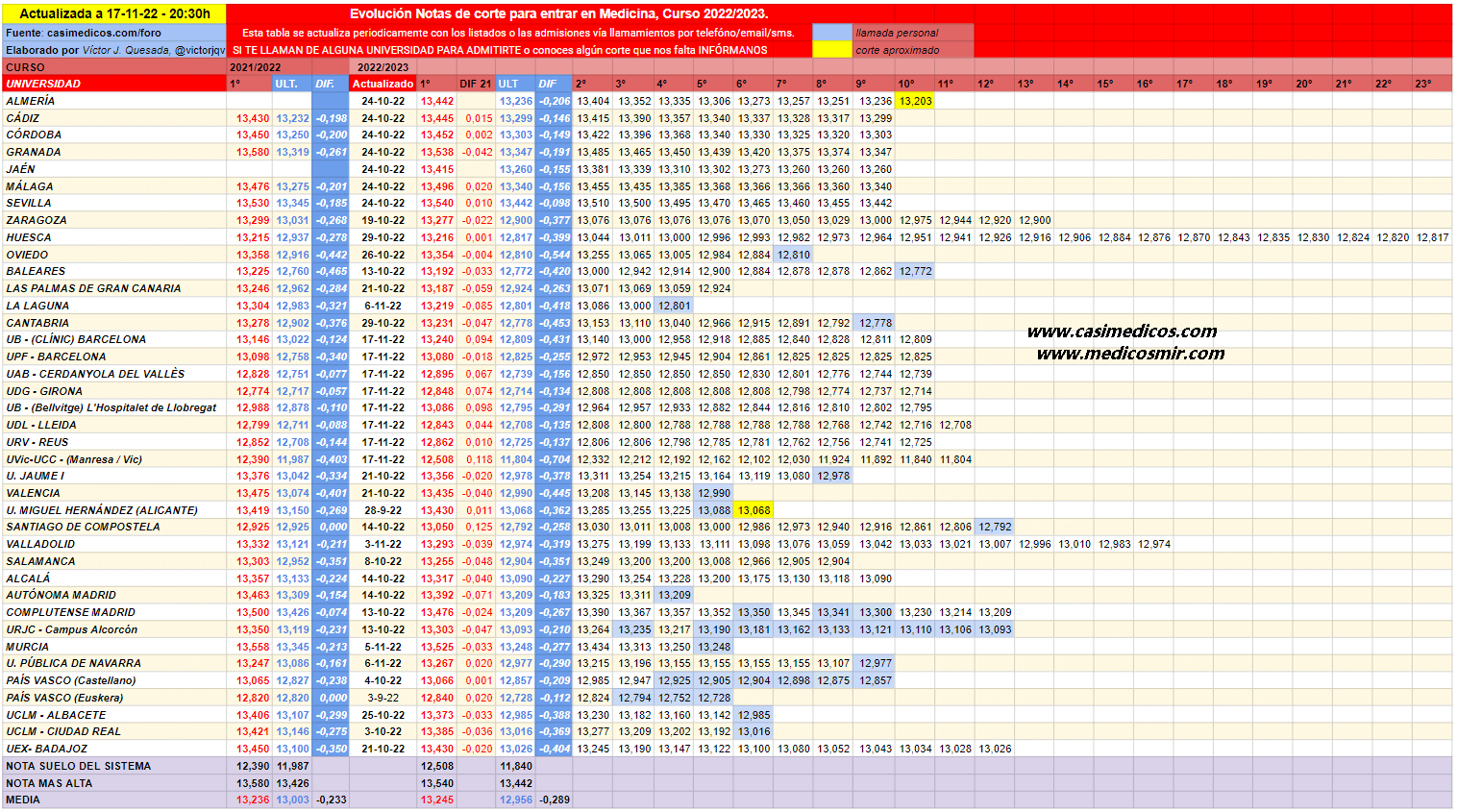Click the "Actualizado" column header
This screenshot has height=812, width=1458.
coord(383,84)
